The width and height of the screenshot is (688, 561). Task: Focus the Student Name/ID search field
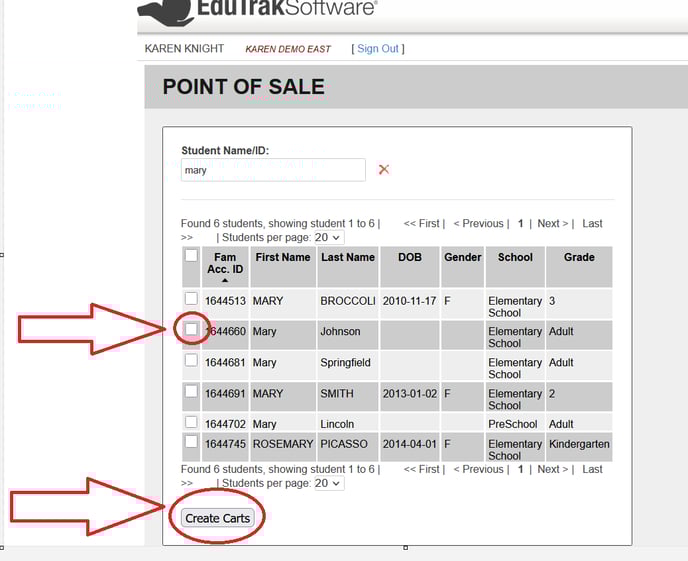273,170
